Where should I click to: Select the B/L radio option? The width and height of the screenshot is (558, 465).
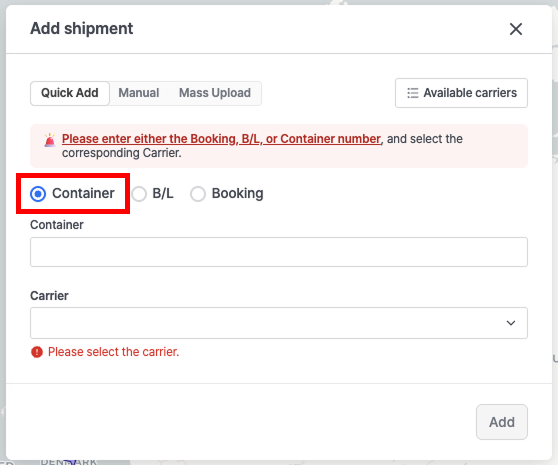[139, 194]
